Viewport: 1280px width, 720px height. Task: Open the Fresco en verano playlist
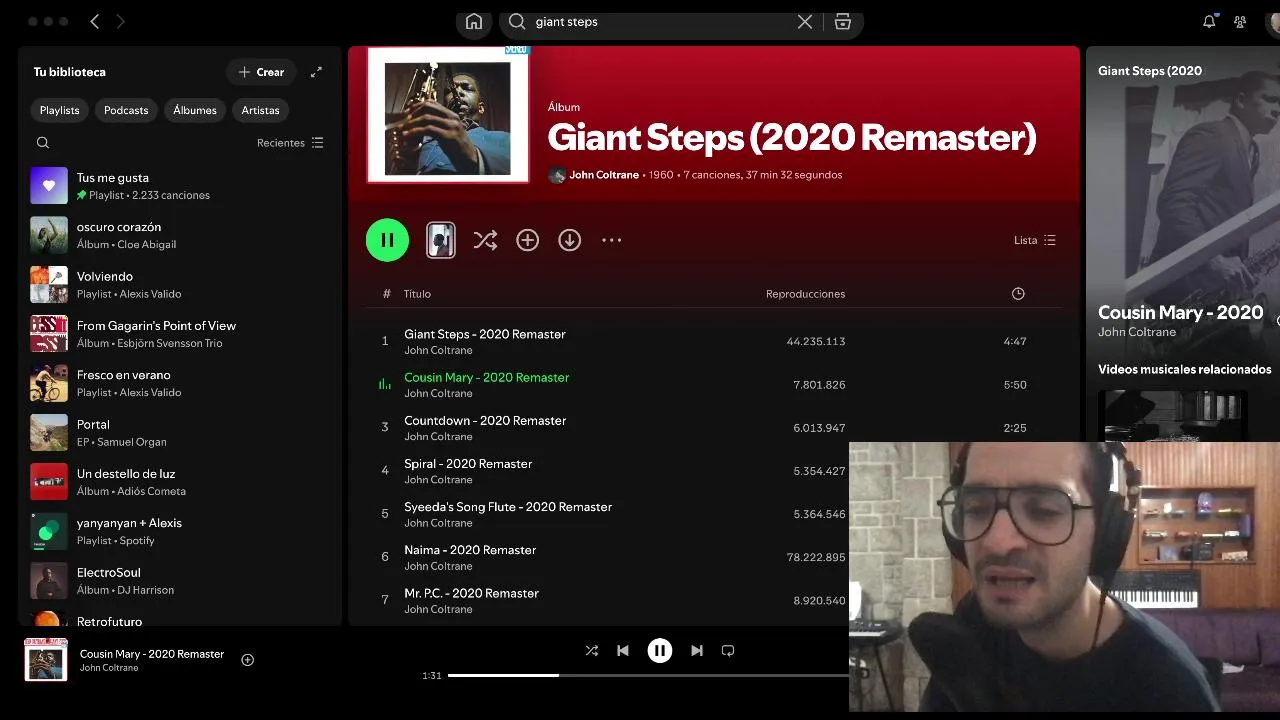click(x=180, y=383)
